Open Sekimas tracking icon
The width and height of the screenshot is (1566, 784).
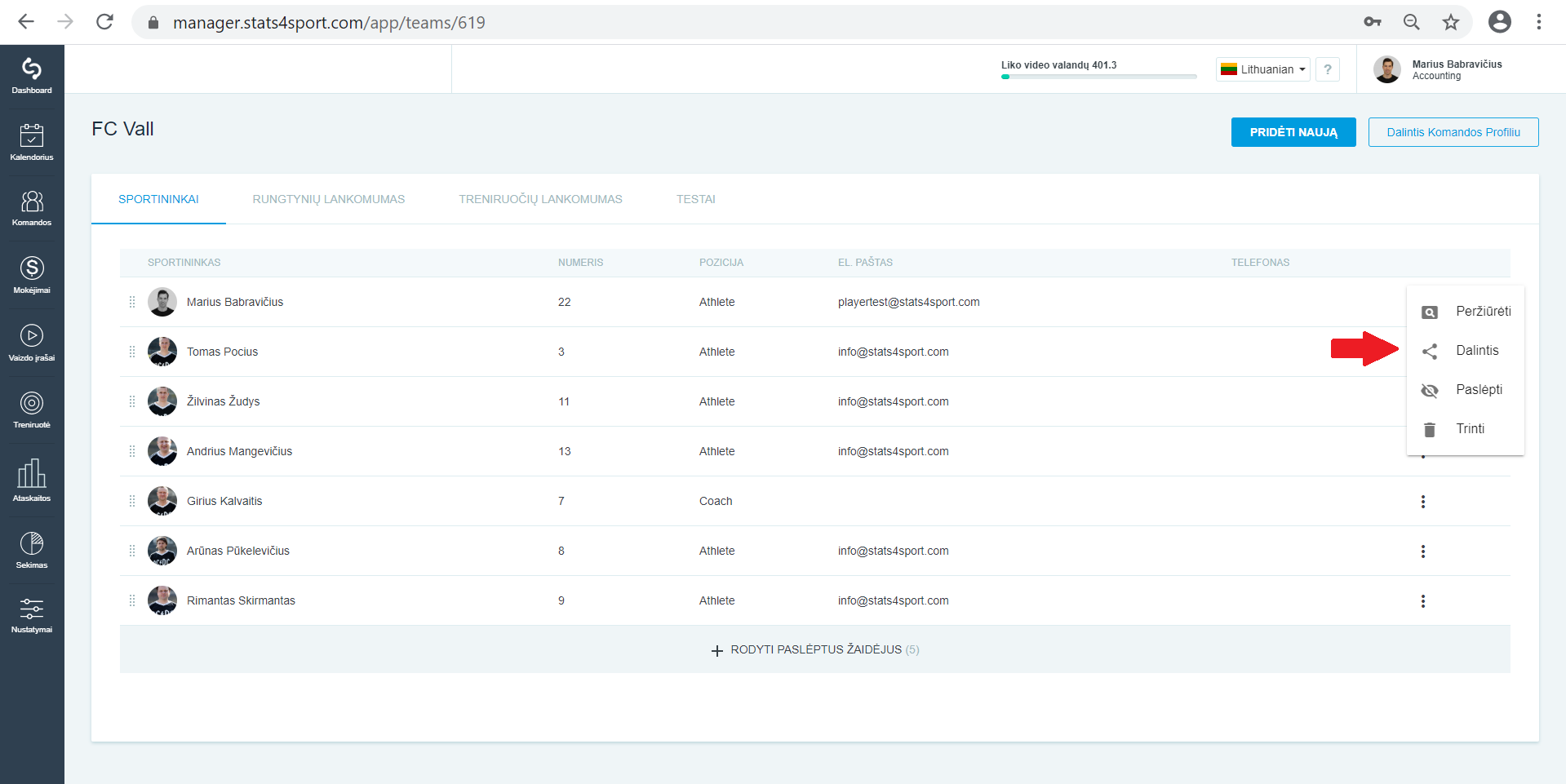[x=32, y=550]
